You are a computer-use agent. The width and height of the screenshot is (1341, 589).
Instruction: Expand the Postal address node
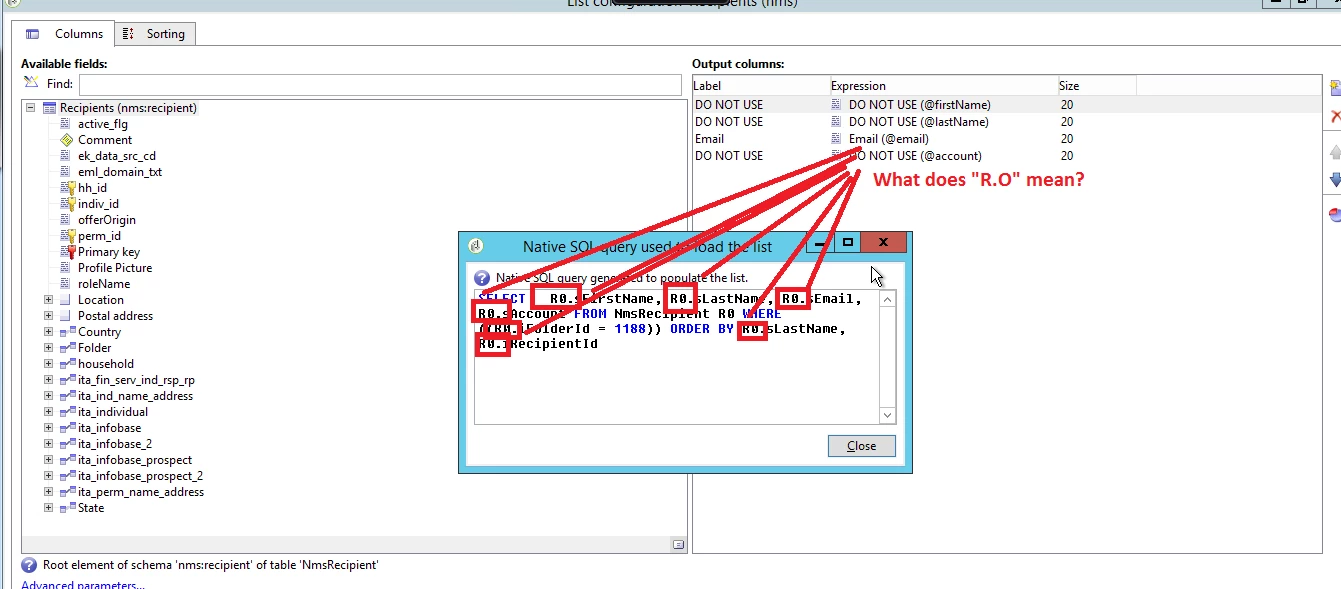[48, 316]
